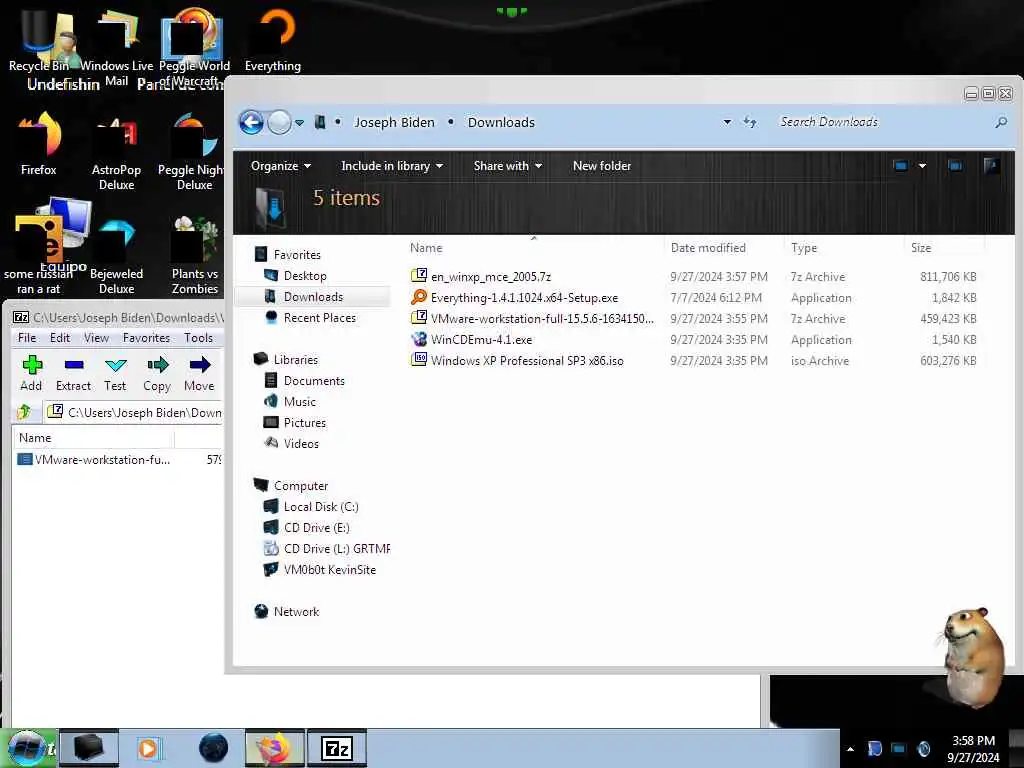Sort files by Type column
The height and width of the screenshot is (768, 1024).
pyautogui.click(x=804, y=248)
